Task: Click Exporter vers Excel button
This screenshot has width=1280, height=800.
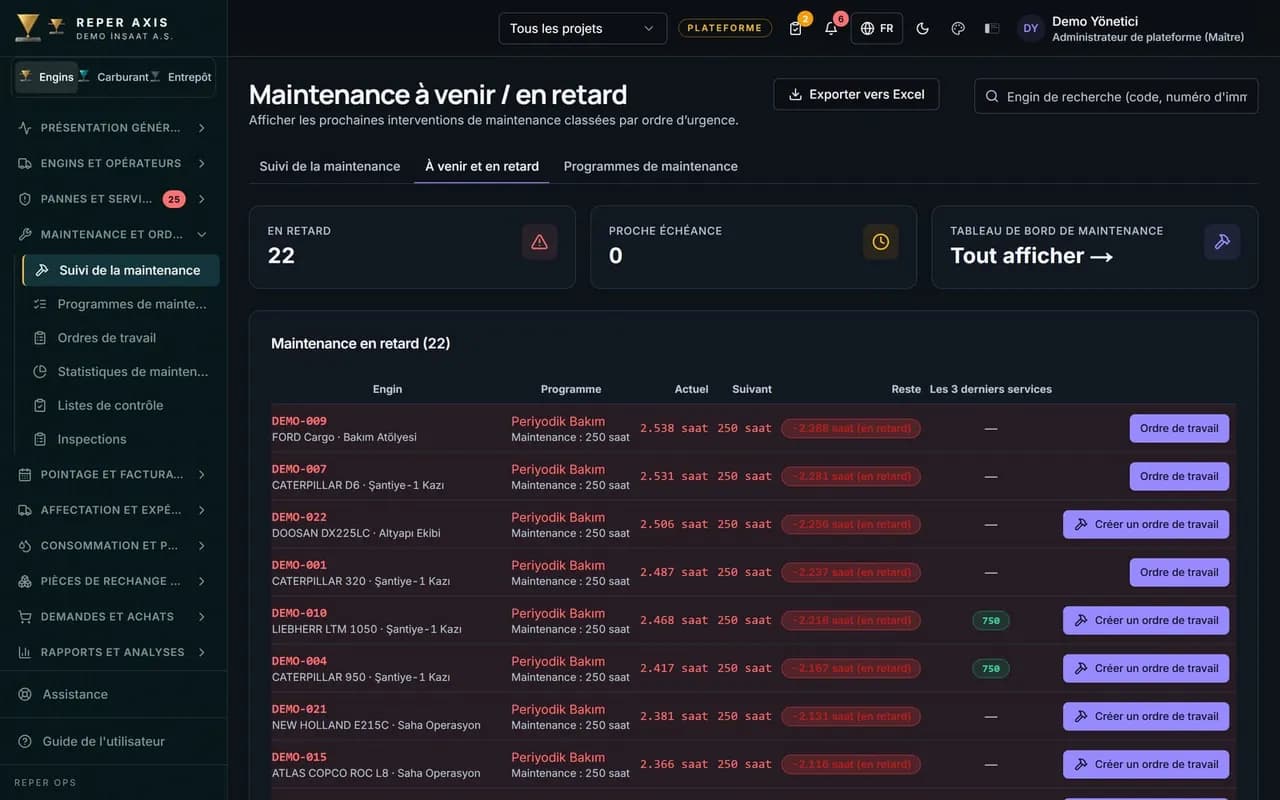Action: coord(856,94)
